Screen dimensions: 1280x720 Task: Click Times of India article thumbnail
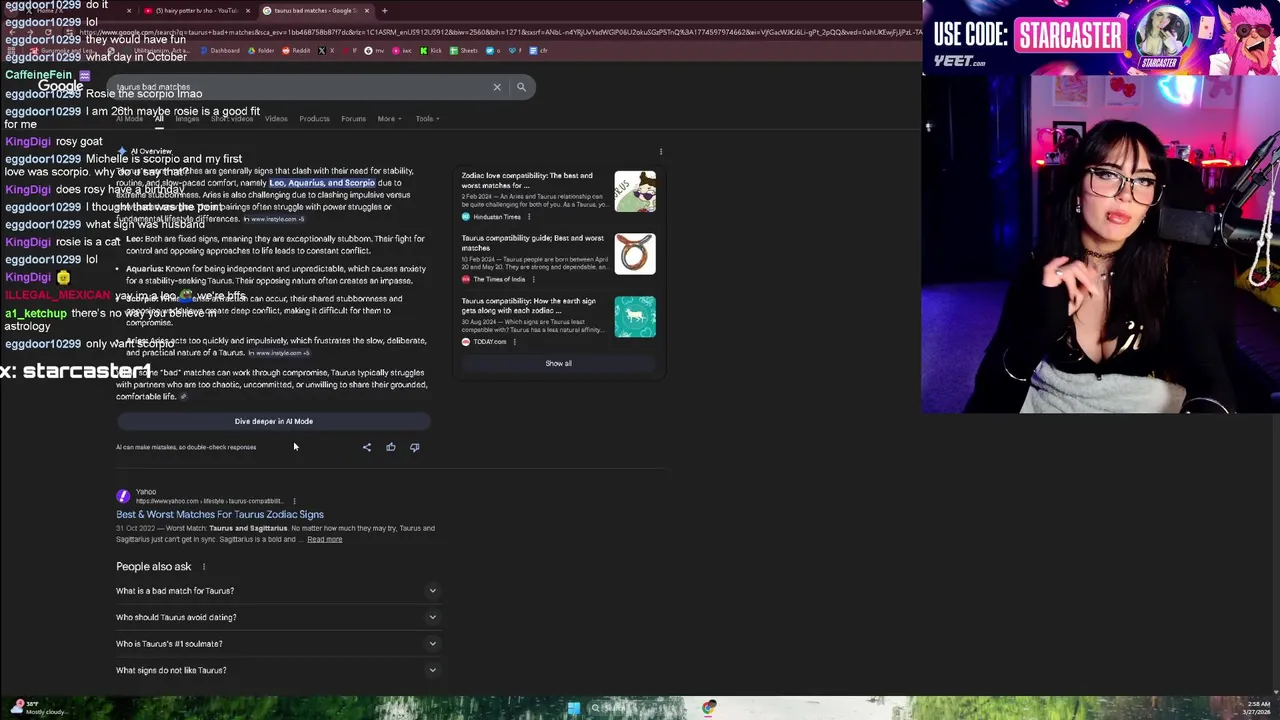click(635, 254)
